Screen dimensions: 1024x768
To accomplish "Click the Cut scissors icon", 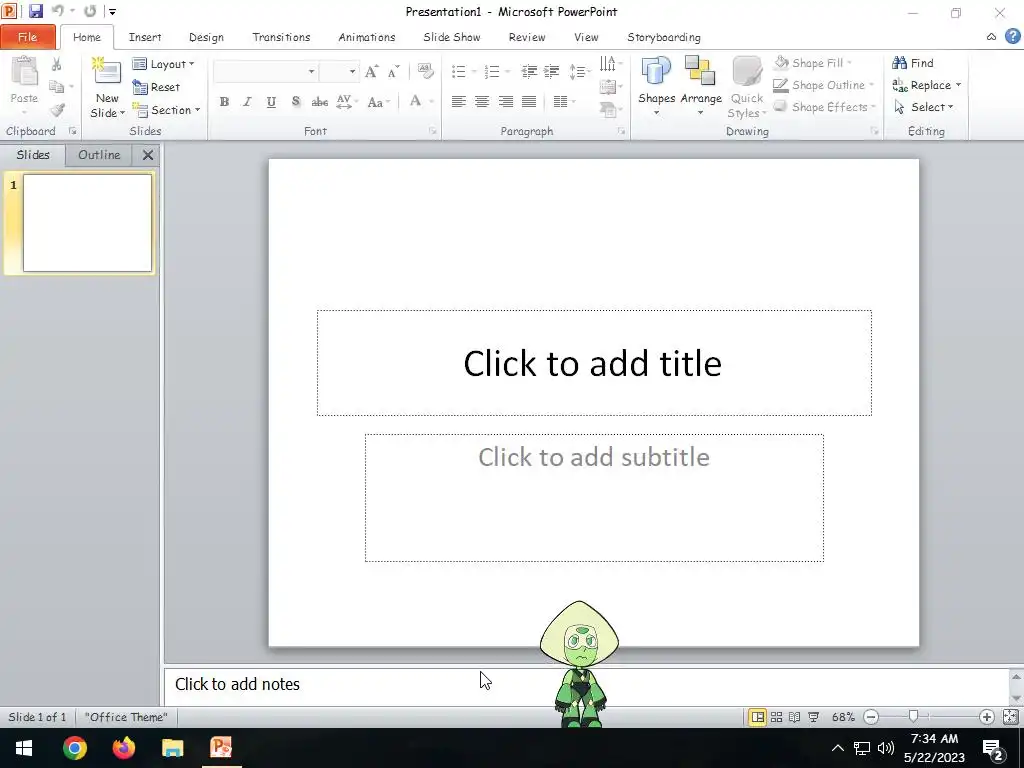I will pyautogui.click(x=57, y=64).
